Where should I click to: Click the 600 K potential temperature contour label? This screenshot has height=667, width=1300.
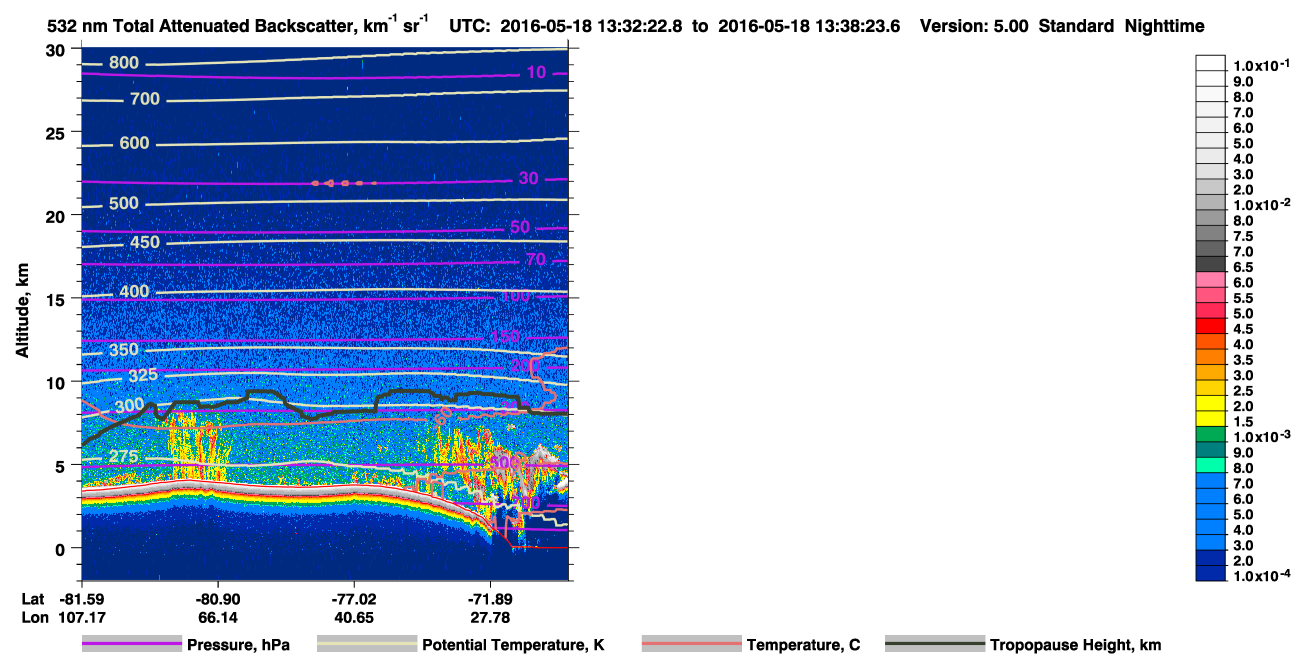tap(134, 143)
